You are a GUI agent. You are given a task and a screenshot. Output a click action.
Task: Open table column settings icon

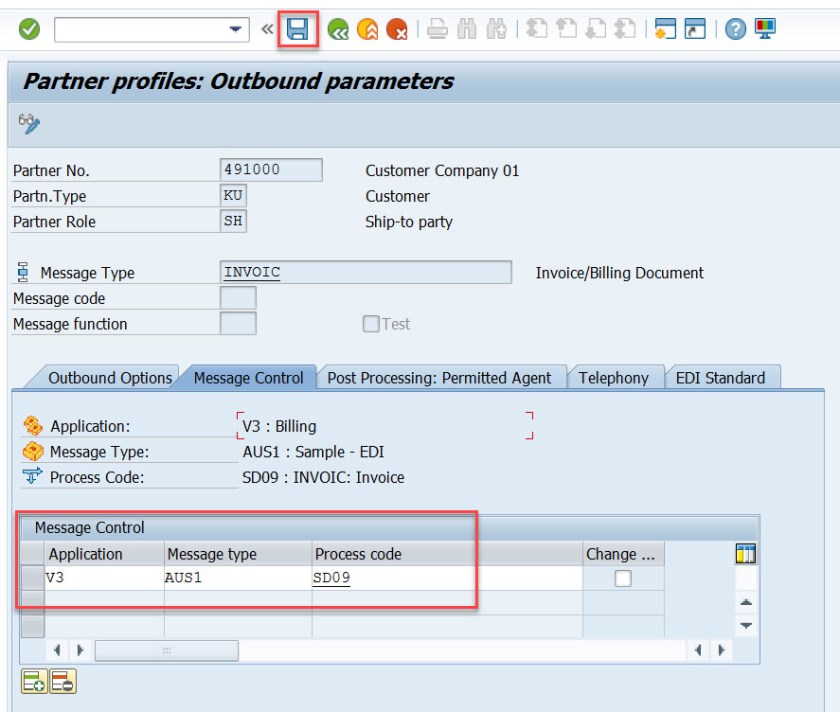pyautogui.click(x=746, y=553)
